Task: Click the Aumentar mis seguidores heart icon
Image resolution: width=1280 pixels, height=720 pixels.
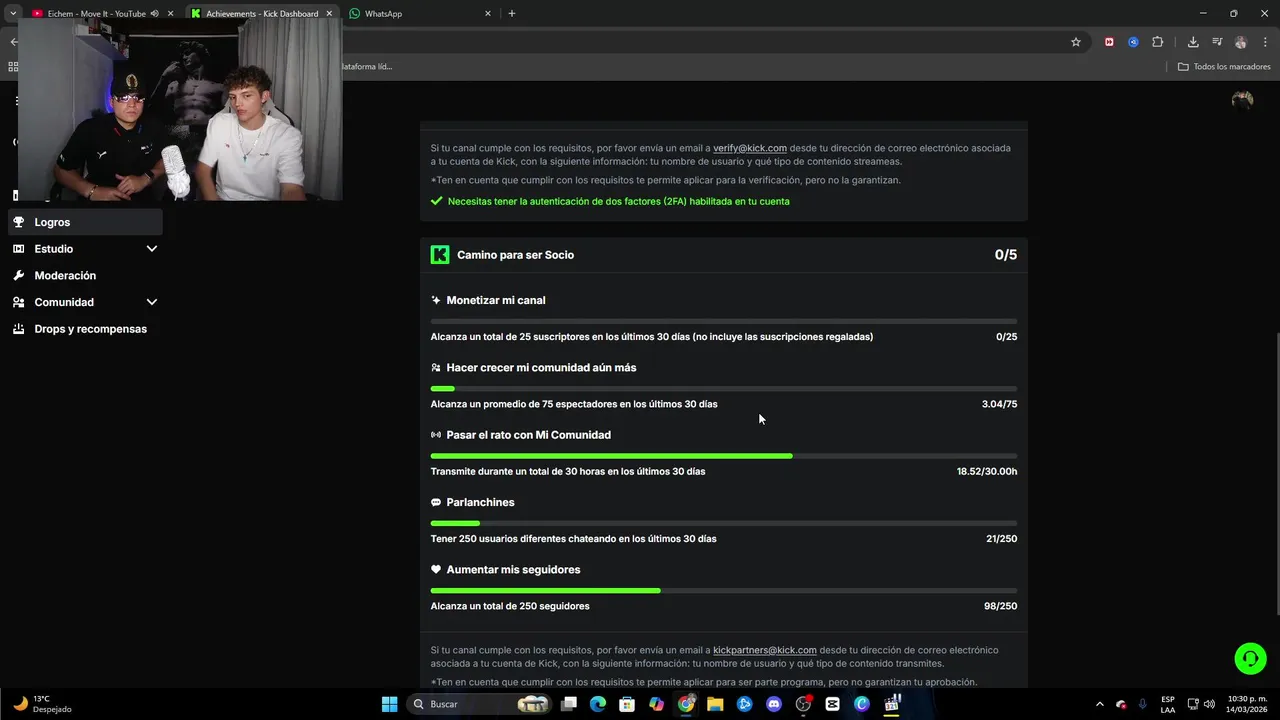Action: (436, 570)
